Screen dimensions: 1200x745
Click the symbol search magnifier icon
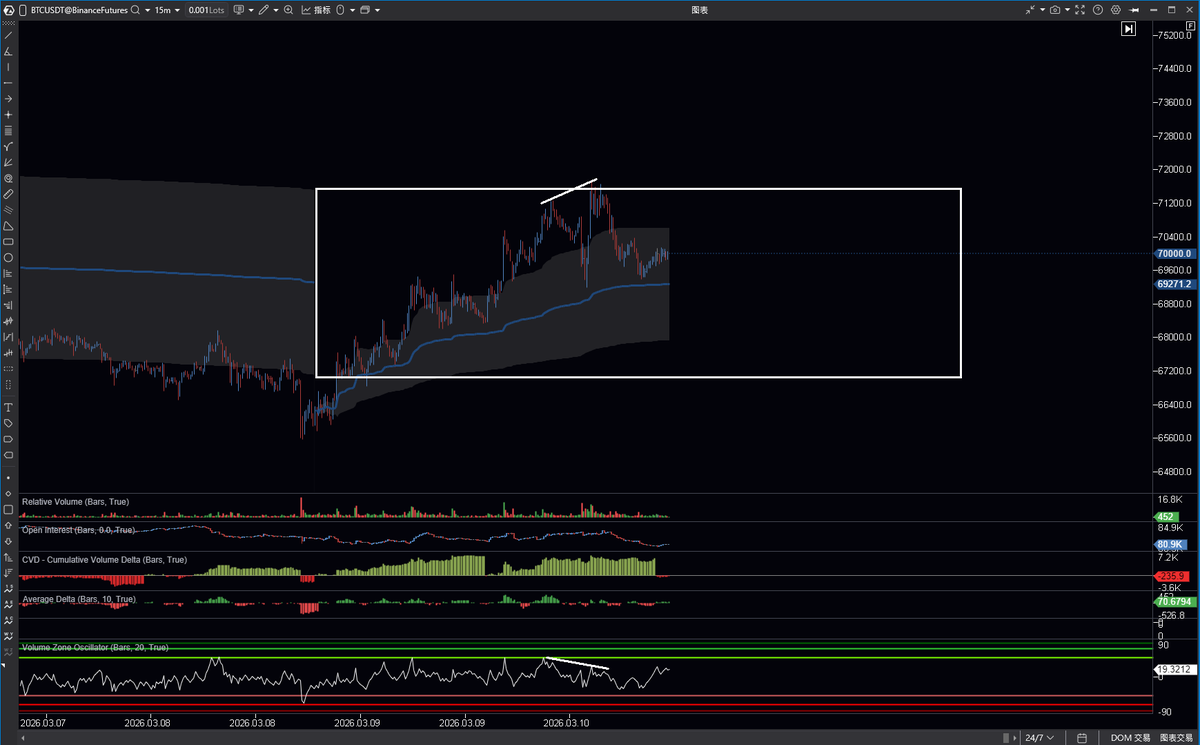135,10
